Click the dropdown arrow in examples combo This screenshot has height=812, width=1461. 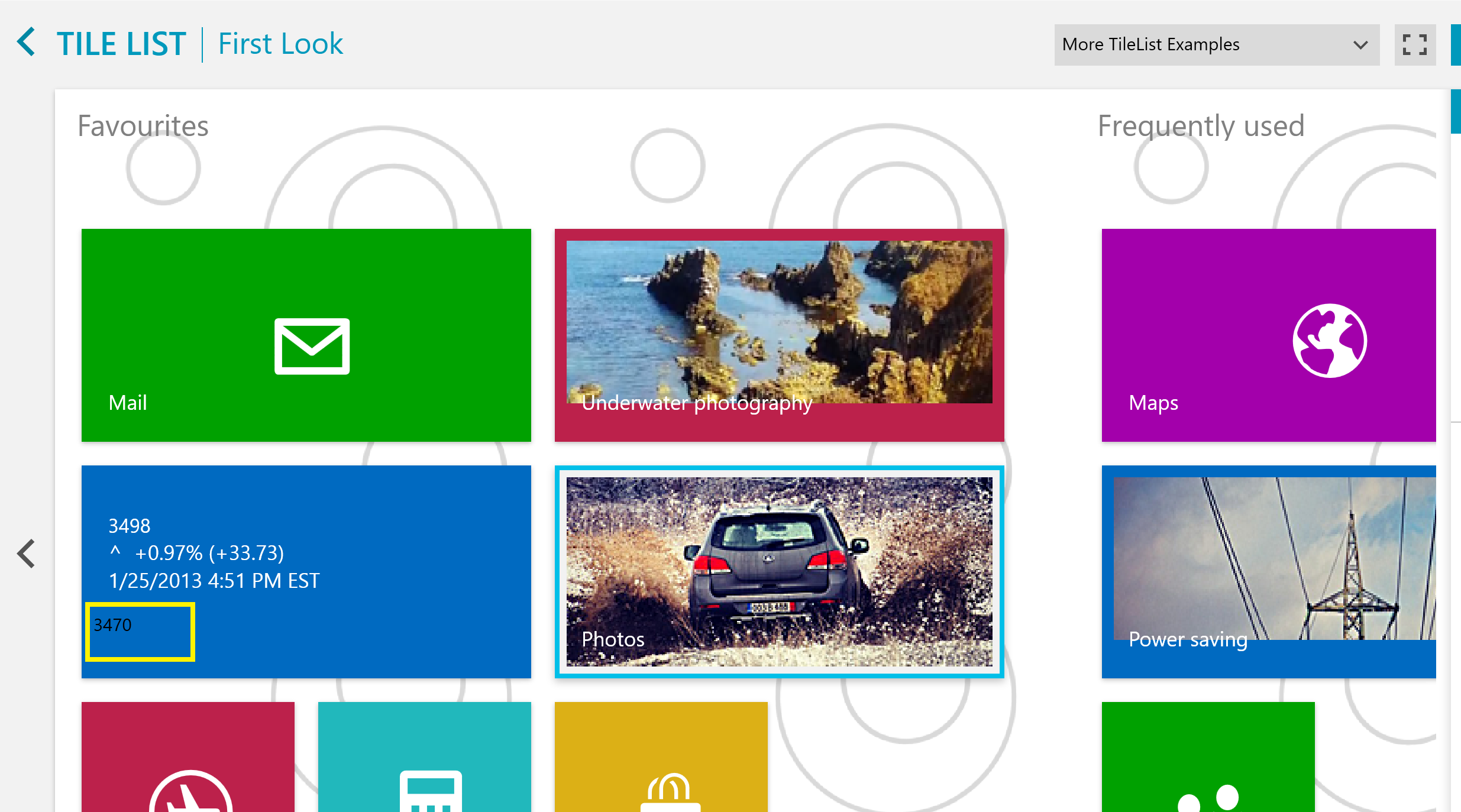[x=1360, y=45]
